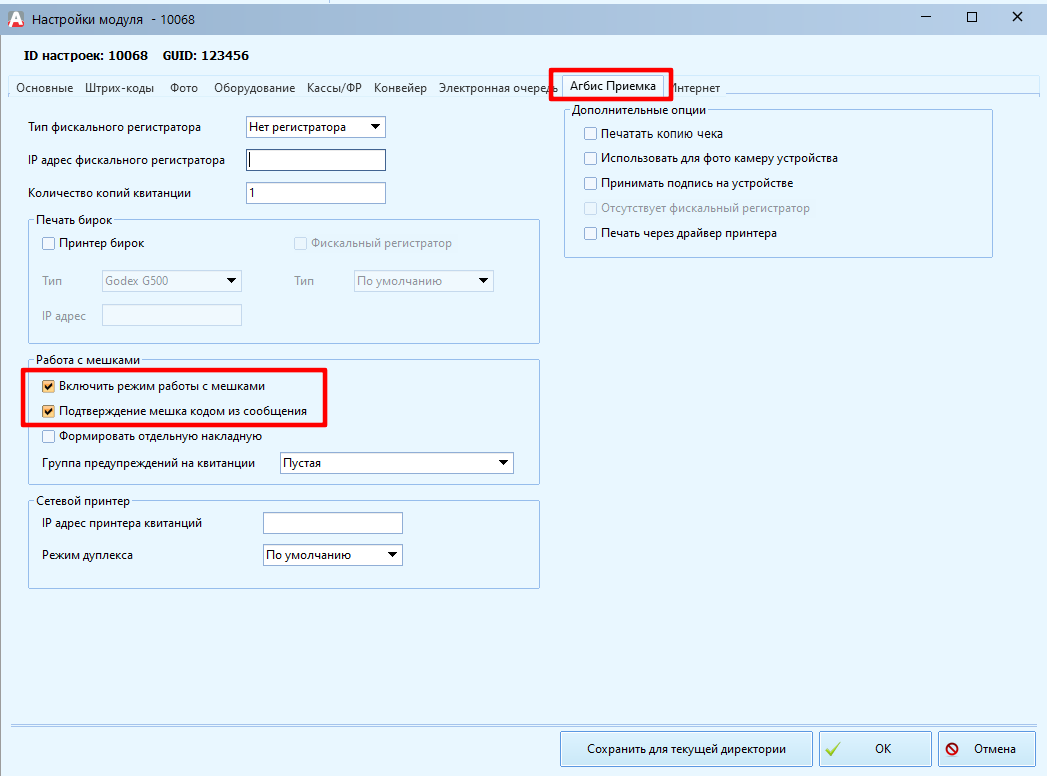Viewport: 1047px width, 776px height.
Task: Click the ID настроек: 10068 text
Action: 85,56
